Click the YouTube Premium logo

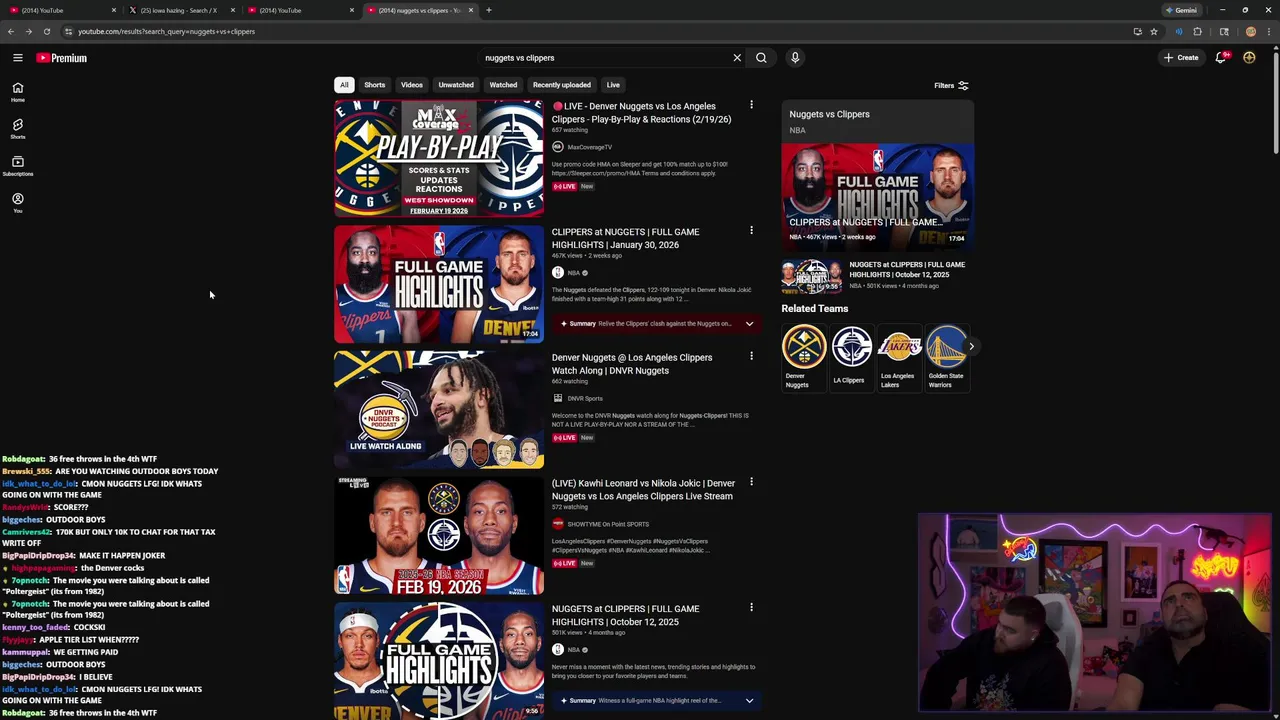62,58
